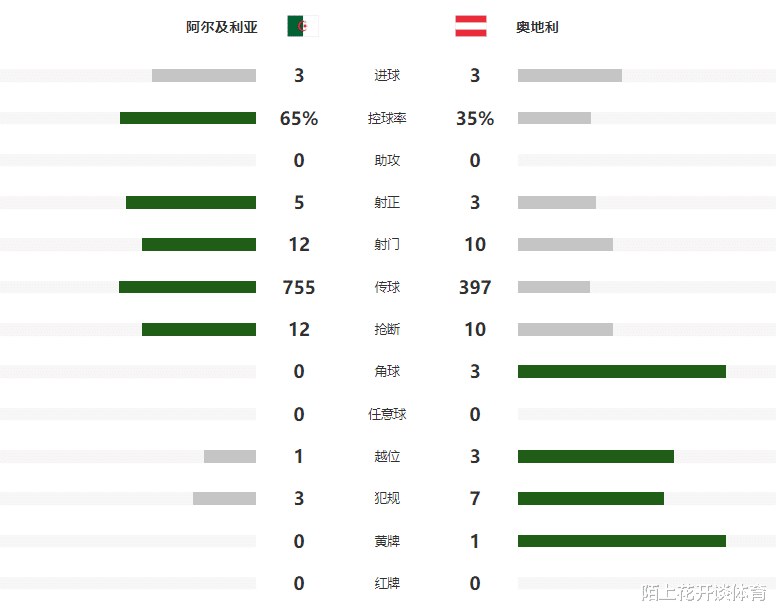Click Austria's green offside bar
Image resolution: width=776 pixels, height=614 pixels.
click(596, 456)
